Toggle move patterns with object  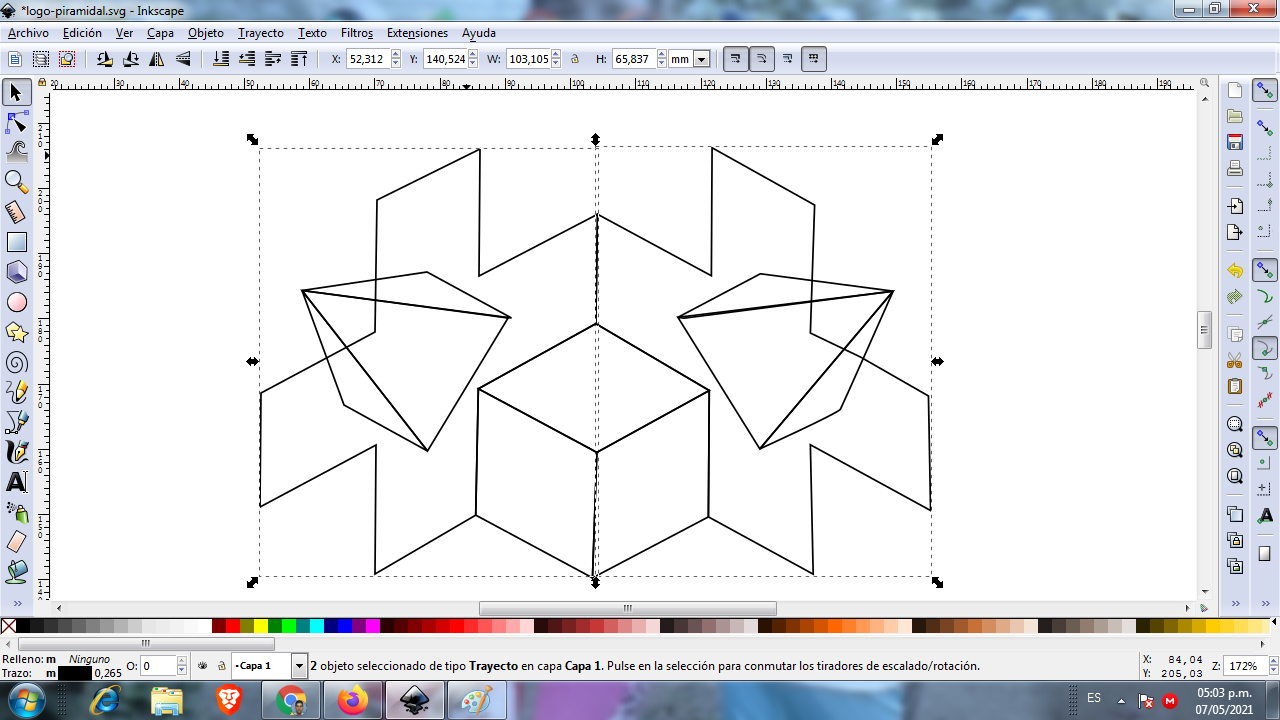(814, 59)
